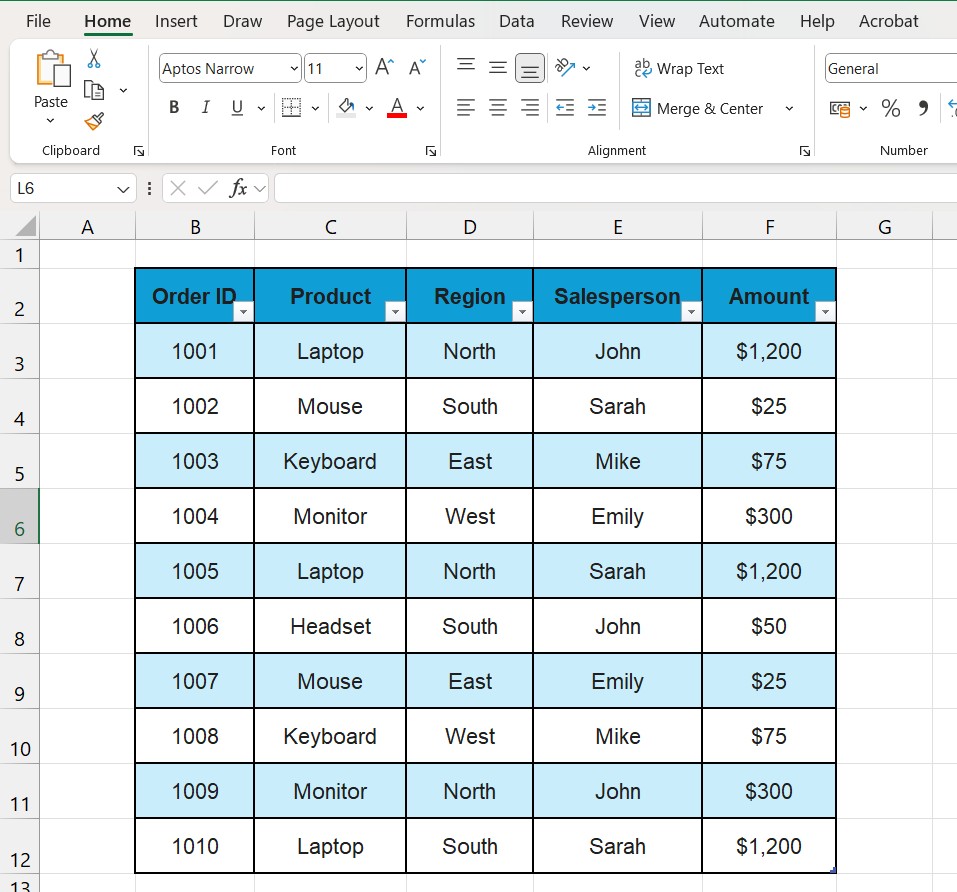
Task: Increase font size with the larger A icon
Action: point(384,68)
